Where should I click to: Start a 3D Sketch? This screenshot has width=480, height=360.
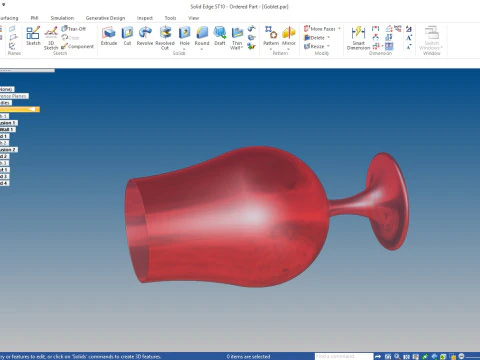51,38
